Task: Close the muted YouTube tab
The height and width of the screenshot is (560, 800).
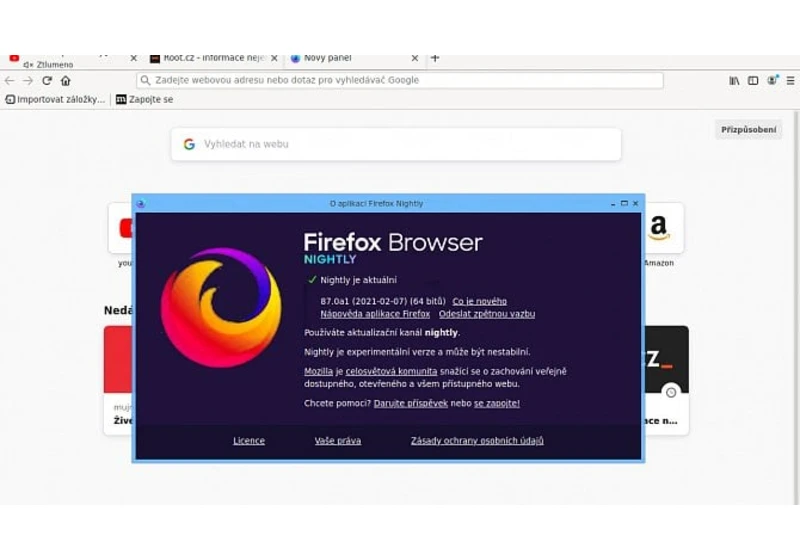Action: click(134, 58)
